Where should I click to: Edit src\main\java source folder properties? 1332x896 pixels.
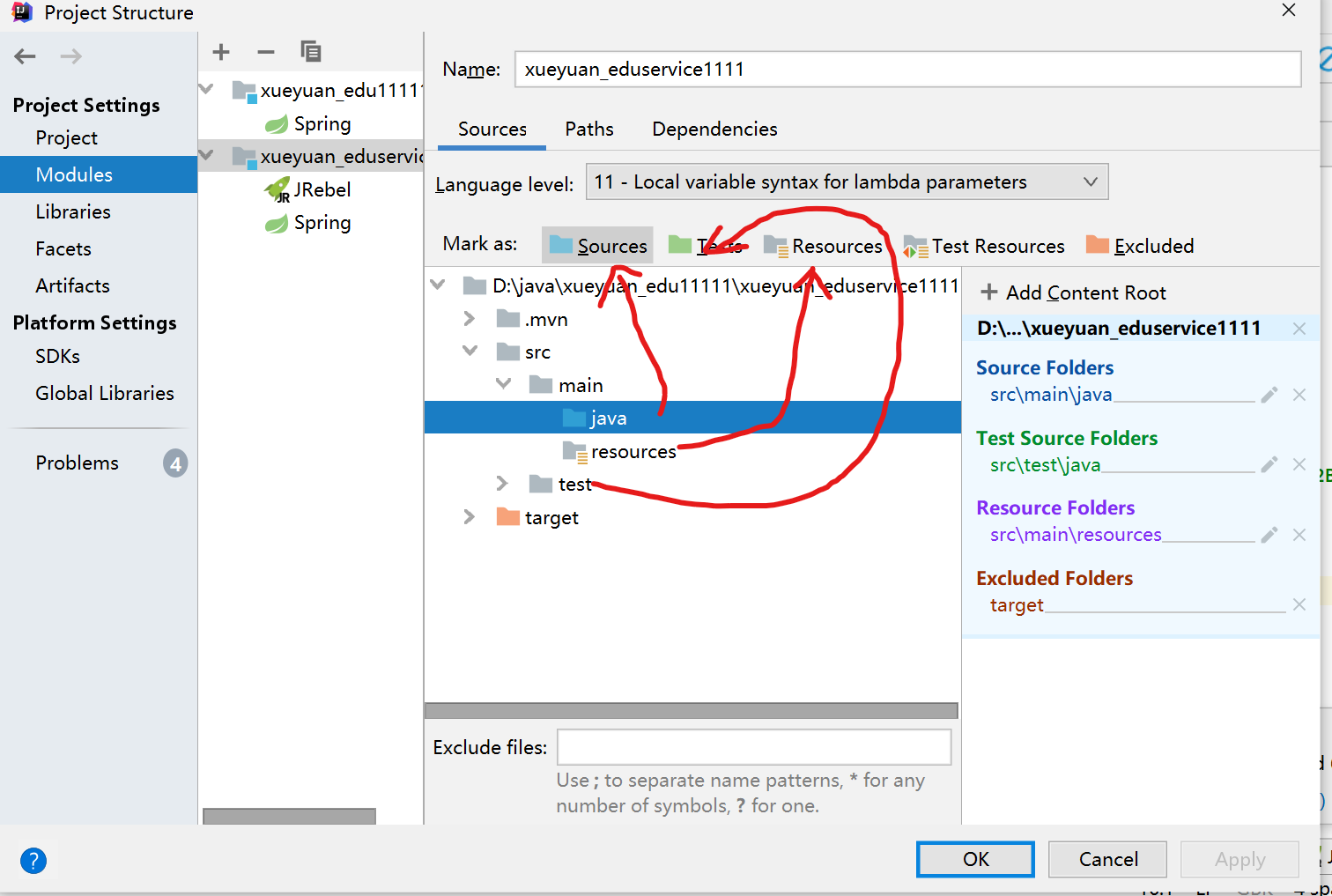(1269, 395)
